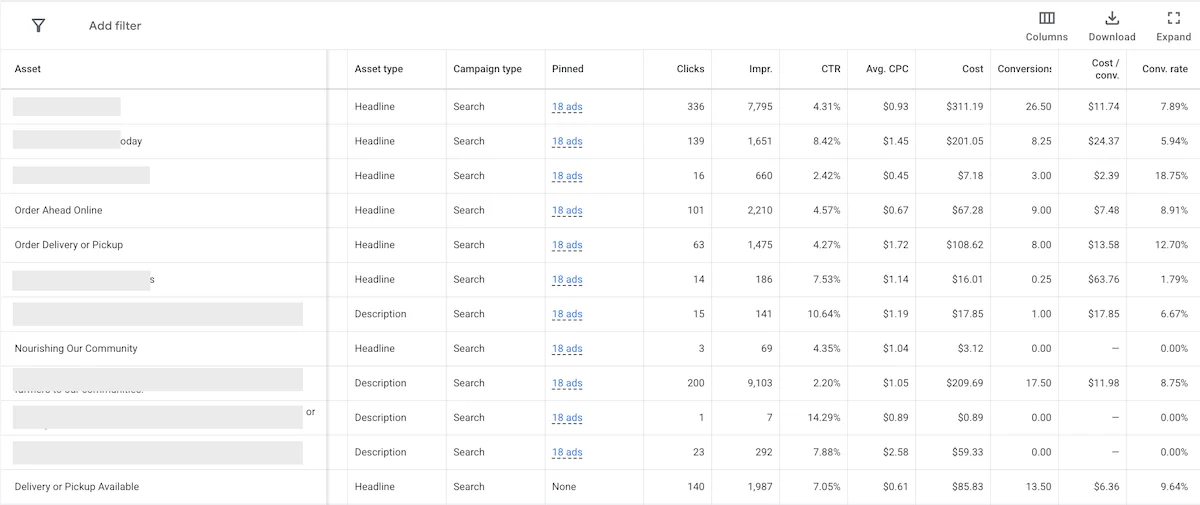Open 18 ads link for Order Ahead Online

[567, 210]
